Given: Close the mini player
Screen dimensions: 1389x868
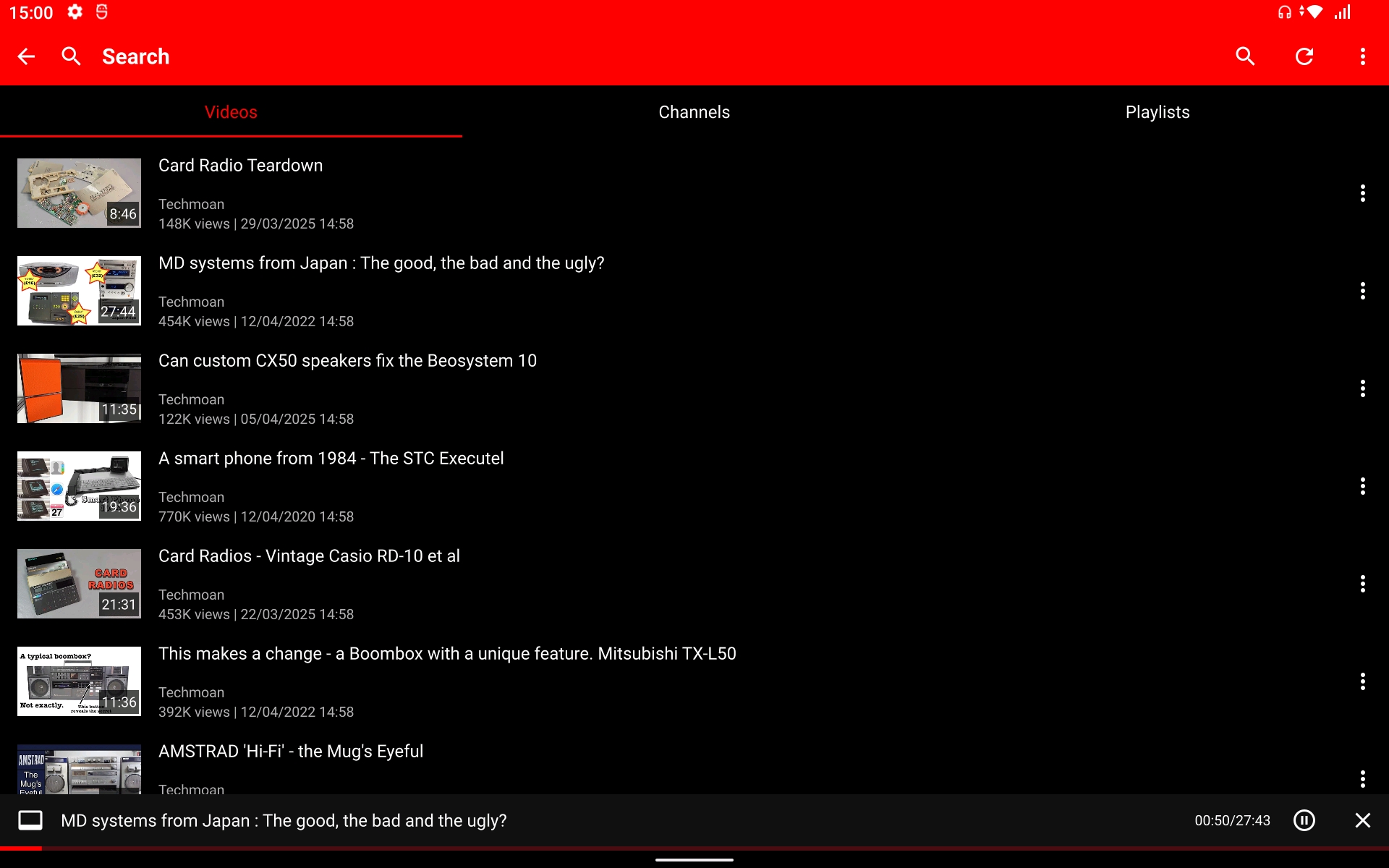Looking at the screenshot, I should (x=1363, y=820).
